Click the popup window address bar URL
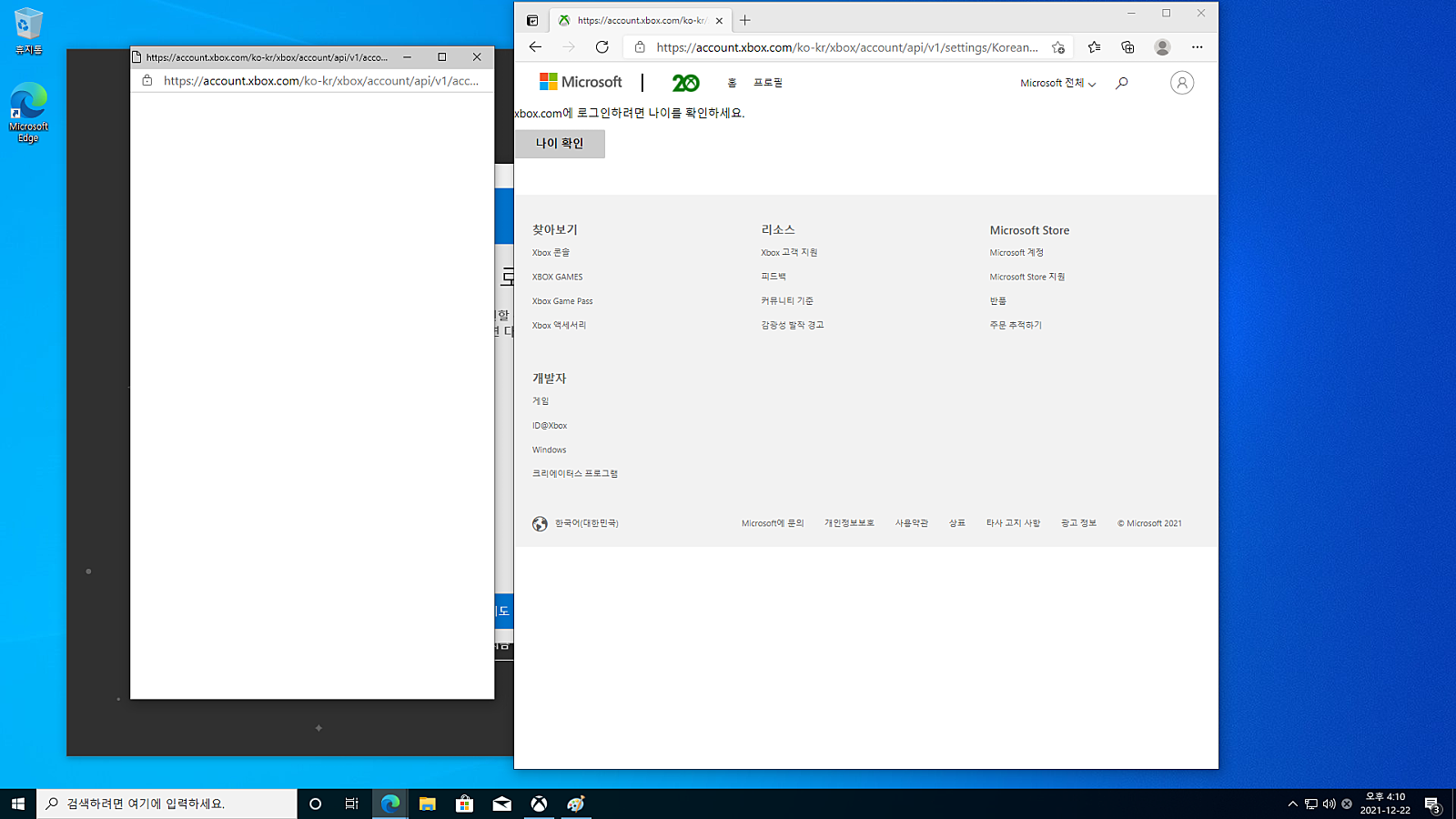1456x819 pixels. pyautogui.click(x=320, y=81)
